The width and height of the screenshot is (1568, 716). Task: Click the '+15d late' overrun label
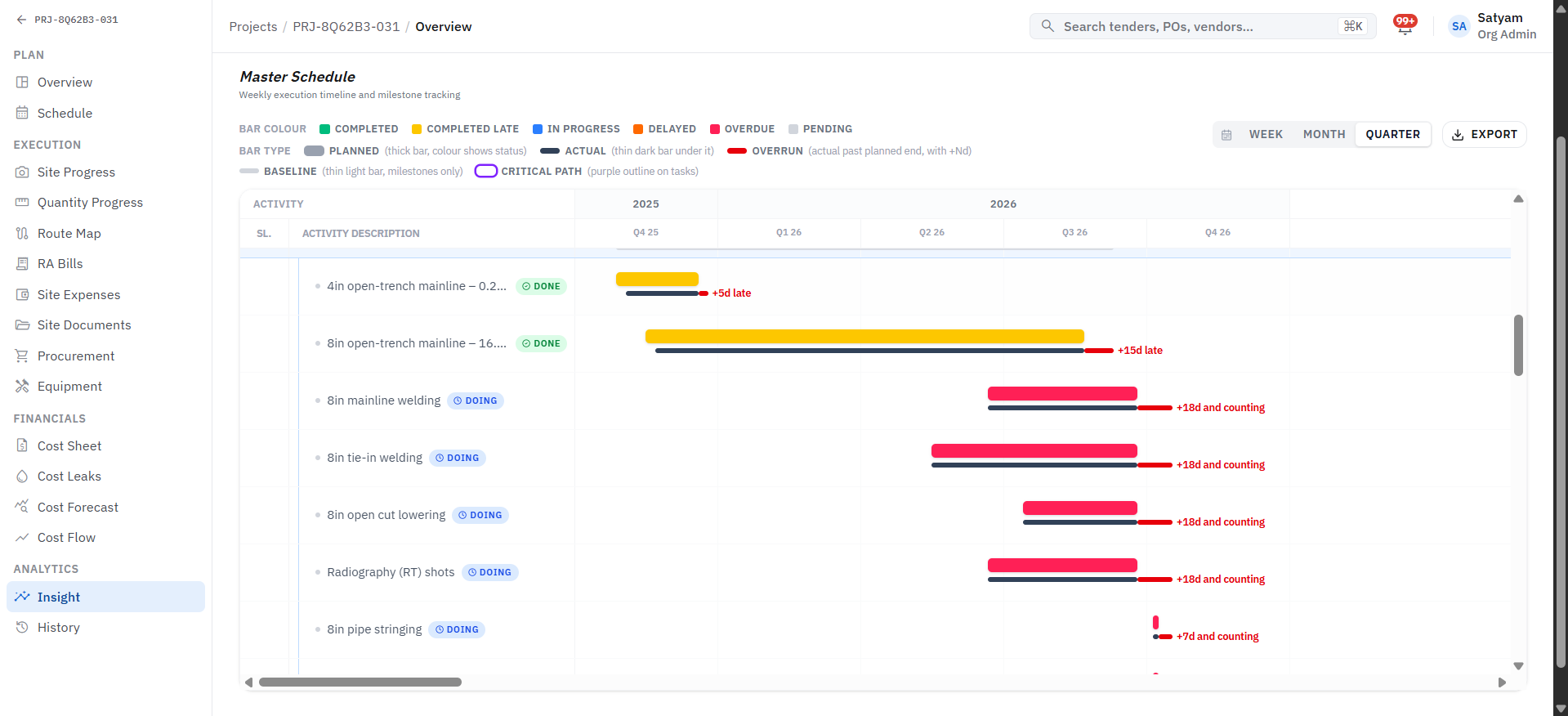pos(1140,350)
